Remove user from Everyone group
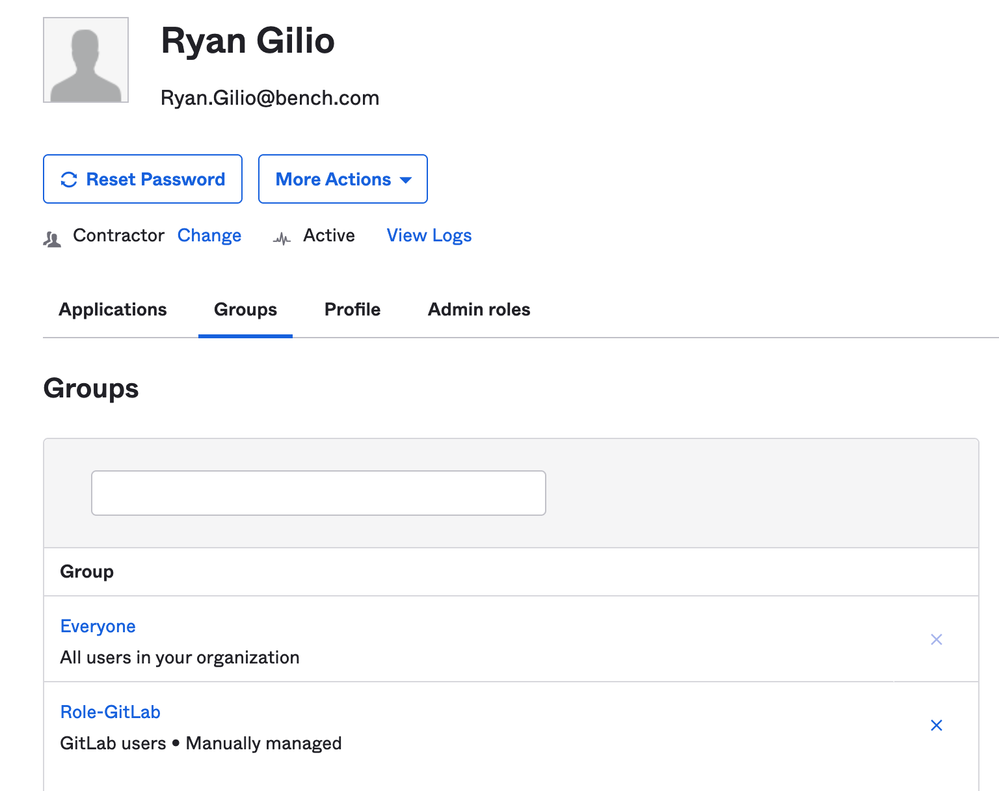Viewport: 999px width, 791px height. click(x=936, y=639)
